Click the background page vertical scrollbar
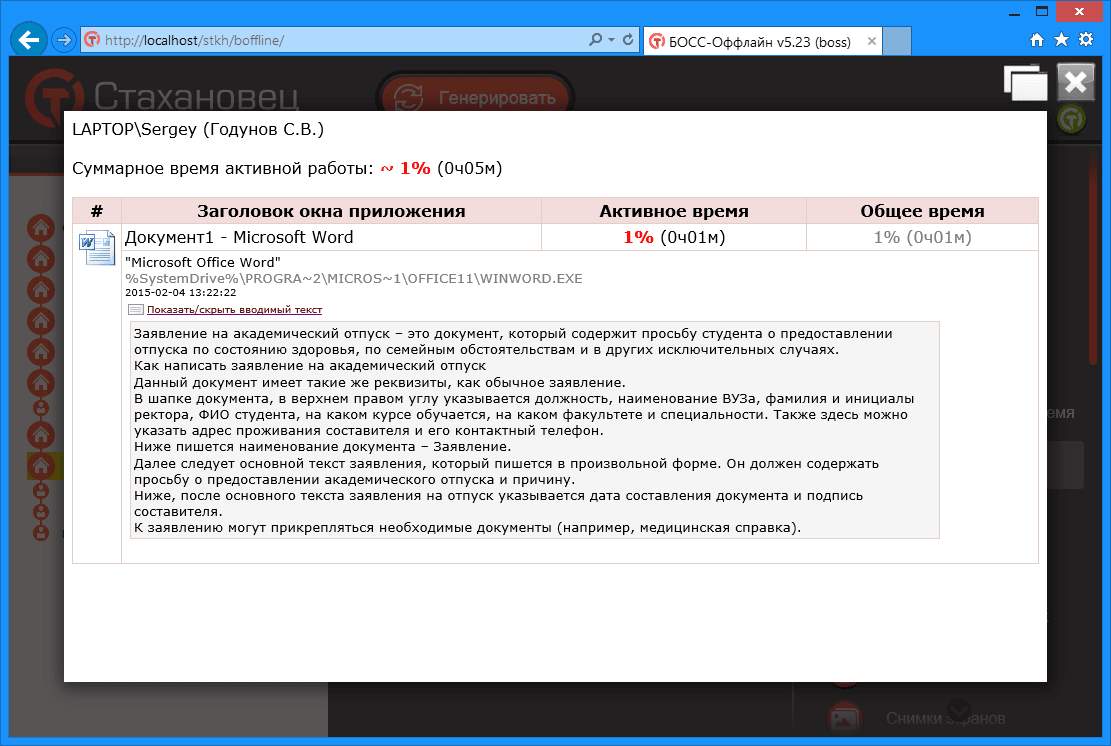This screenshot has width=1111, height=746. click(x=1095, y=259)
